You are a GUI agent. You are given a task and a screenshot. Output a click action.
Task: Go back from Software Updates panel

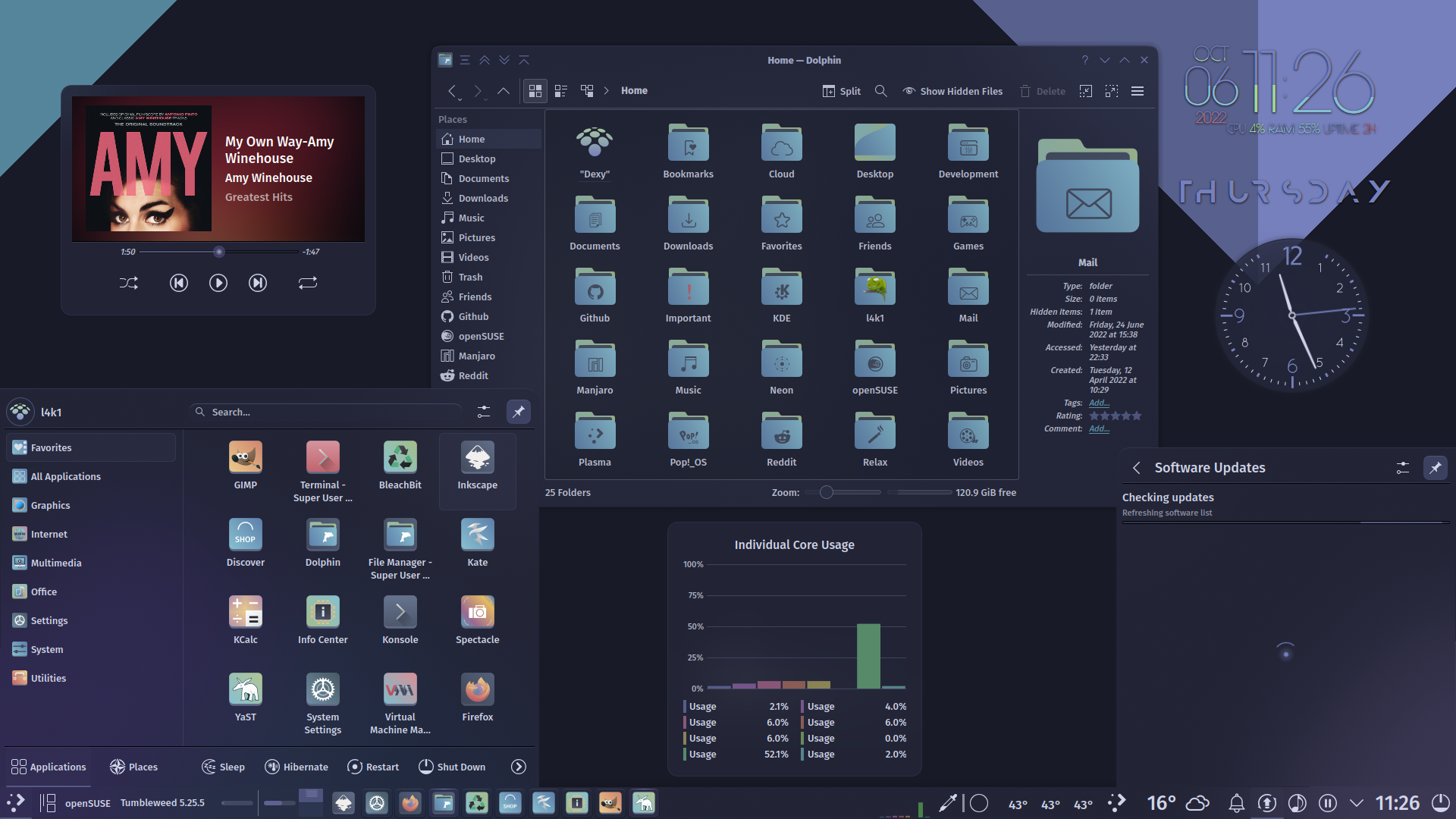click(x=1137, y=468)
